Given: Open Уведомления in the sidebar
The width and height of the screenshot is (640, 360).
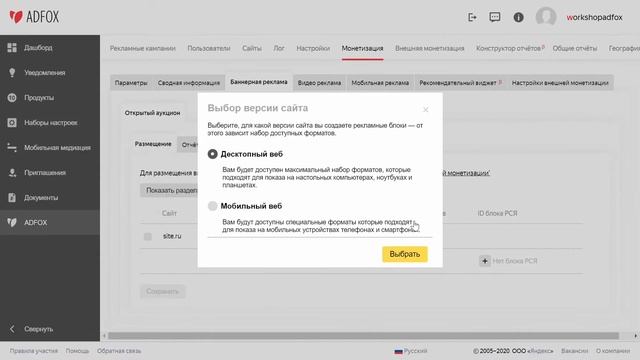Looking at the screenshot, I should [50, 73].
